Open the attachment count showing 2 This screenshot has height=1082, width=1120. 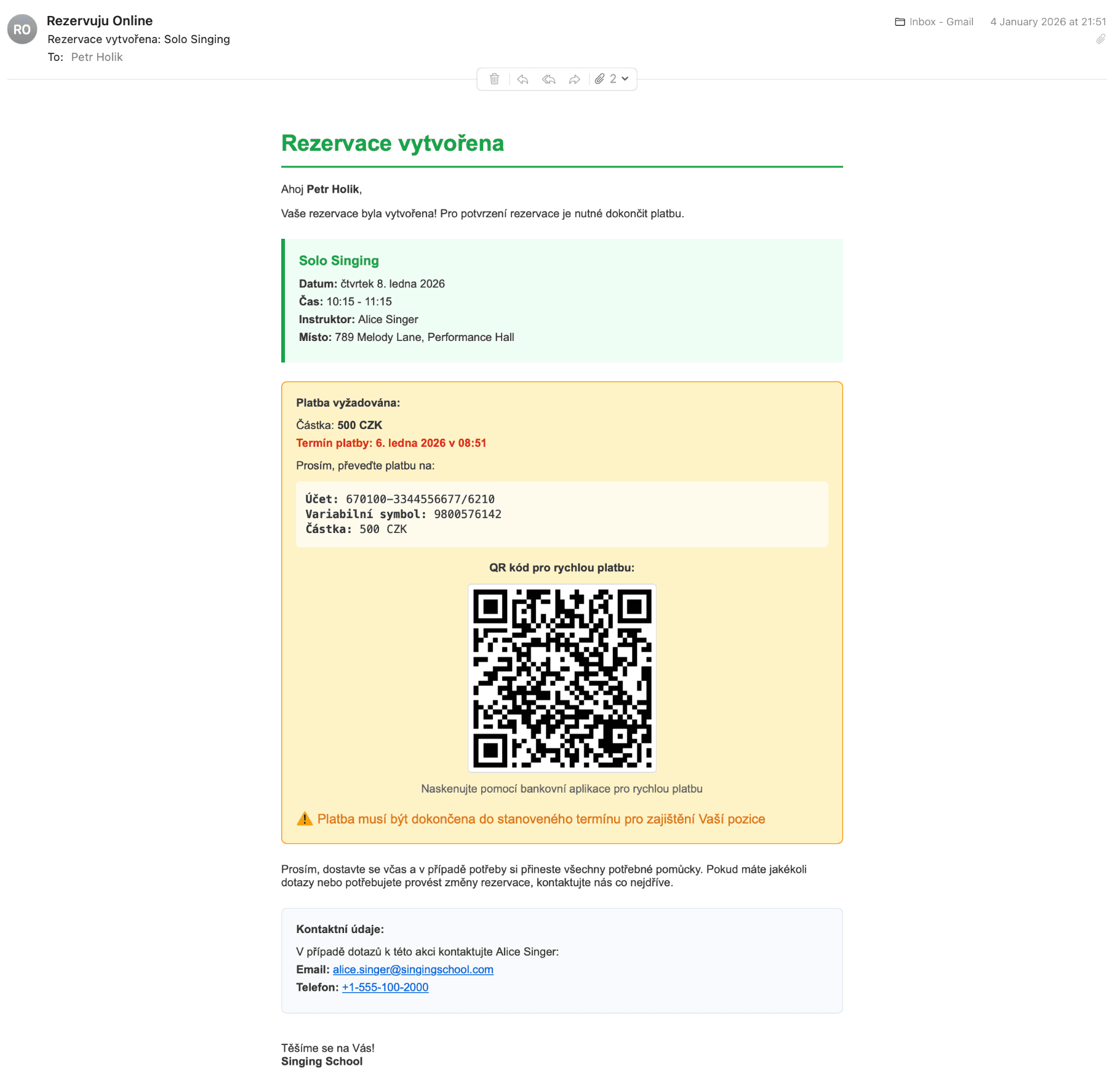click(x=612, y=79)
